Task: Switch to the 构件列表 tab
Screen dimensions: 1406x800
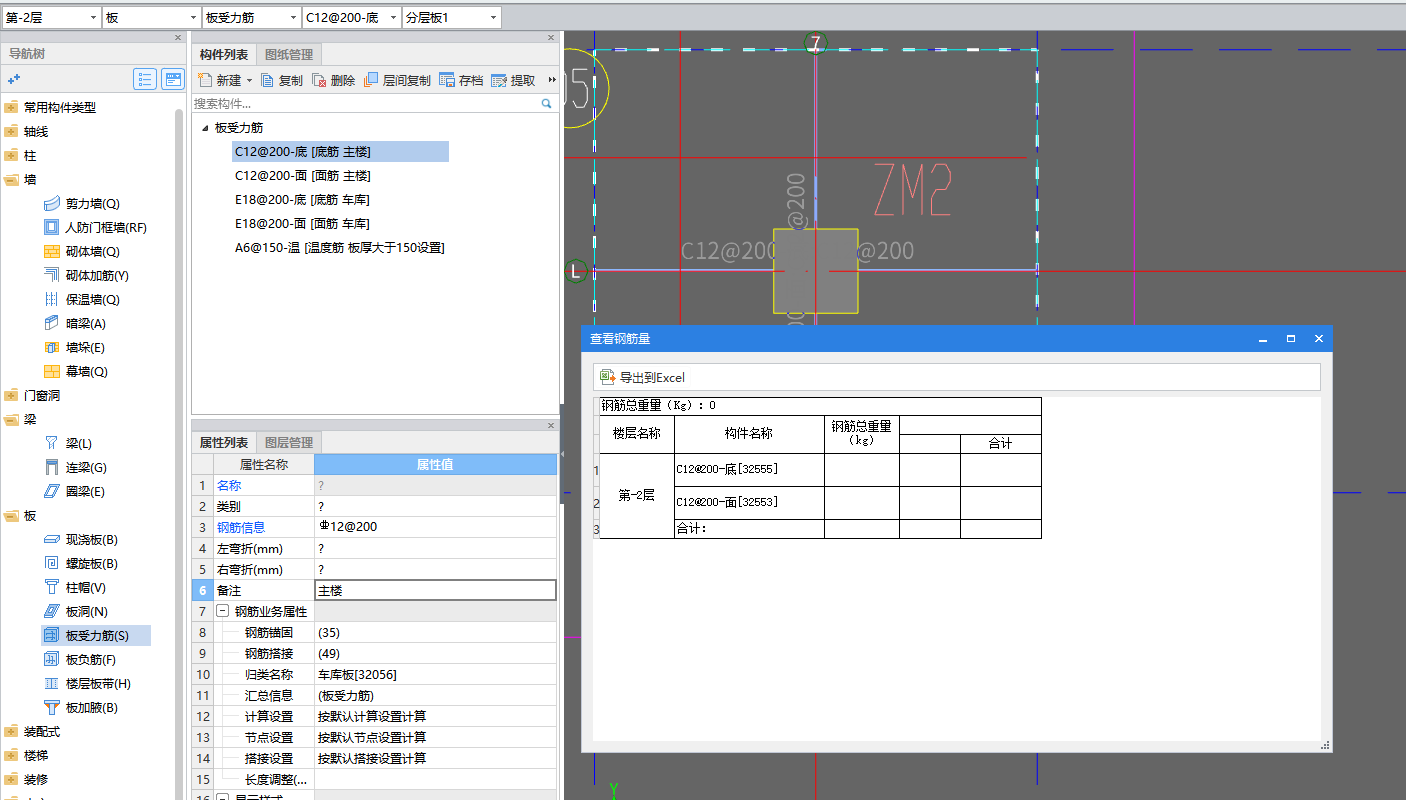Action: [x=223, y=55]
